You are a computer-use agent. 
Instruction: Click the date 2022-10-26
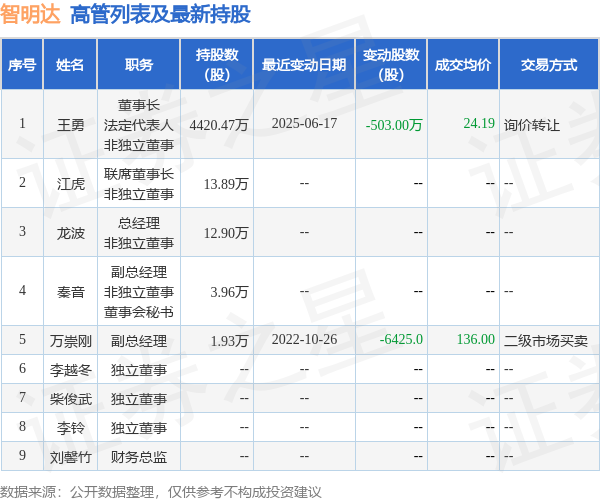[x=304, y=339]
